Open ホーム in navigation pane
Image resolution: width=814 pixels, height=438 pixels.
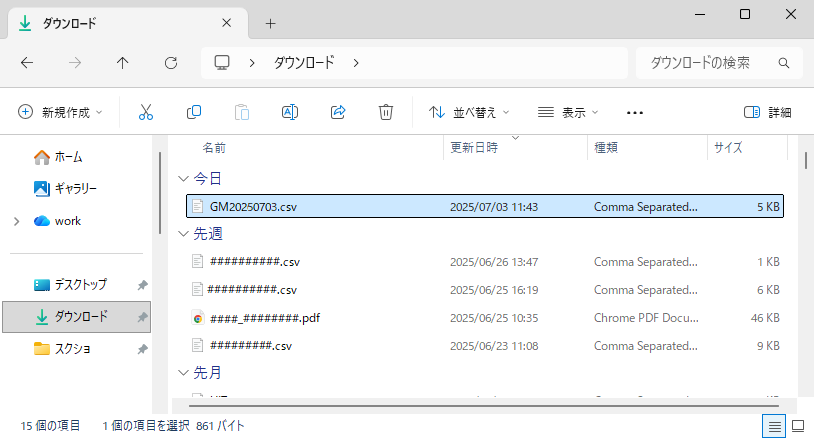point(58,157)
